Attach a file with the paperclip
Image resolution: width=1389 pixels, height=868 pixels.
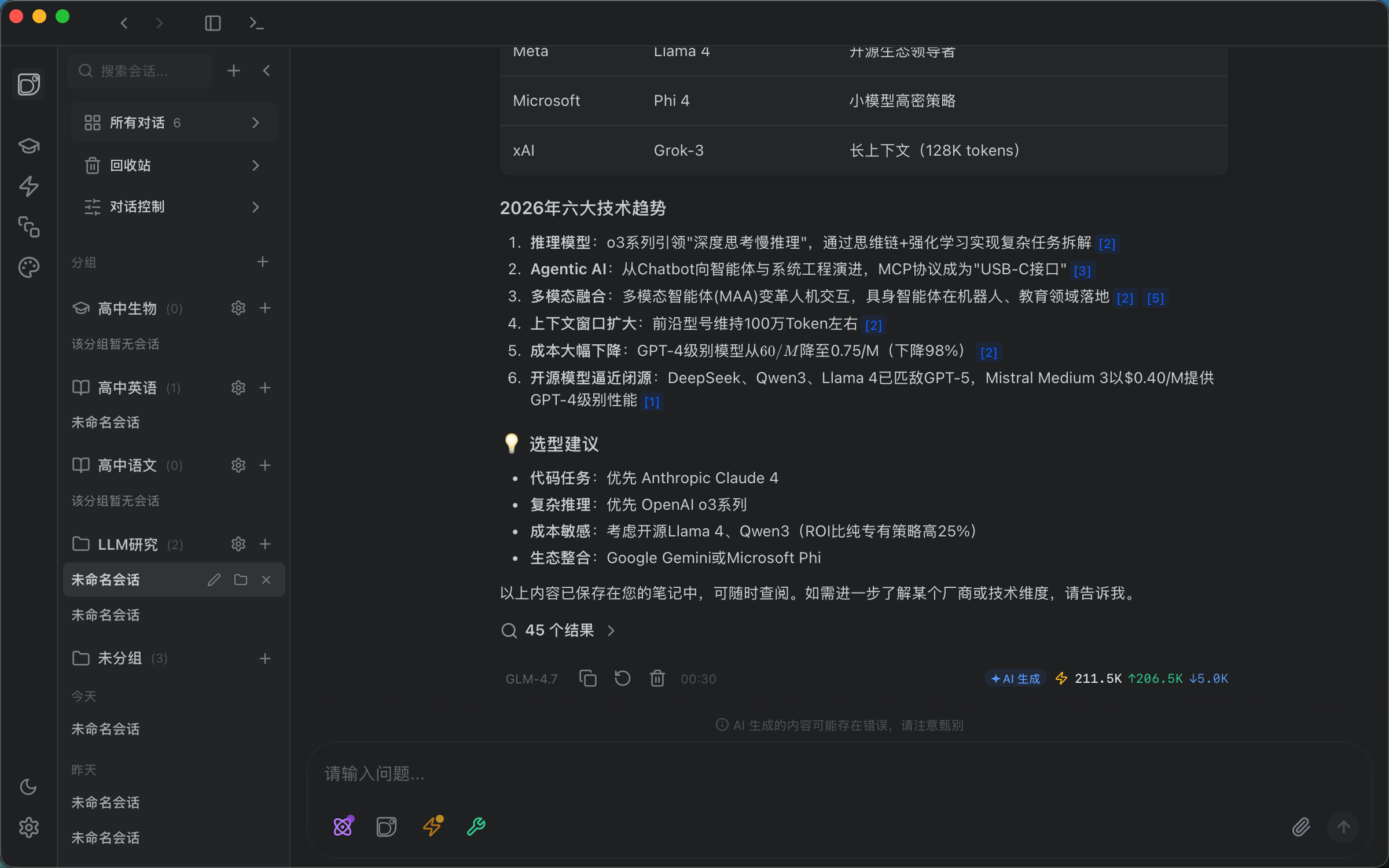click(x=1301, y=827)
